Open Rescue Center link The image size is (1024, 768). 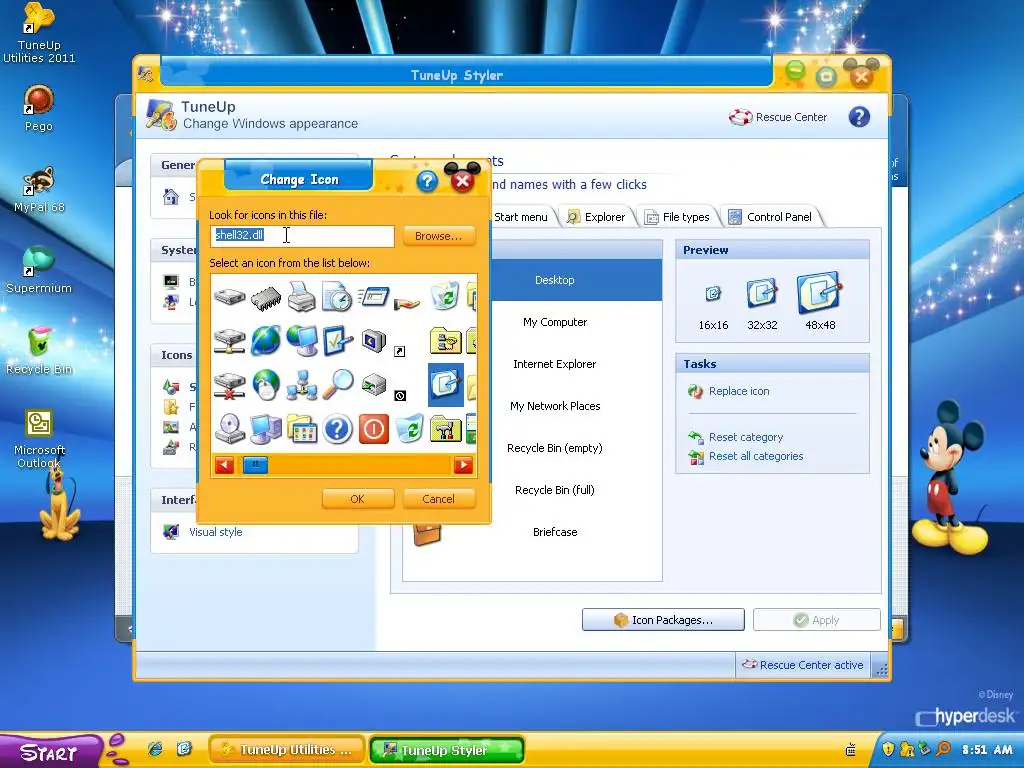[x=778, y=117]
